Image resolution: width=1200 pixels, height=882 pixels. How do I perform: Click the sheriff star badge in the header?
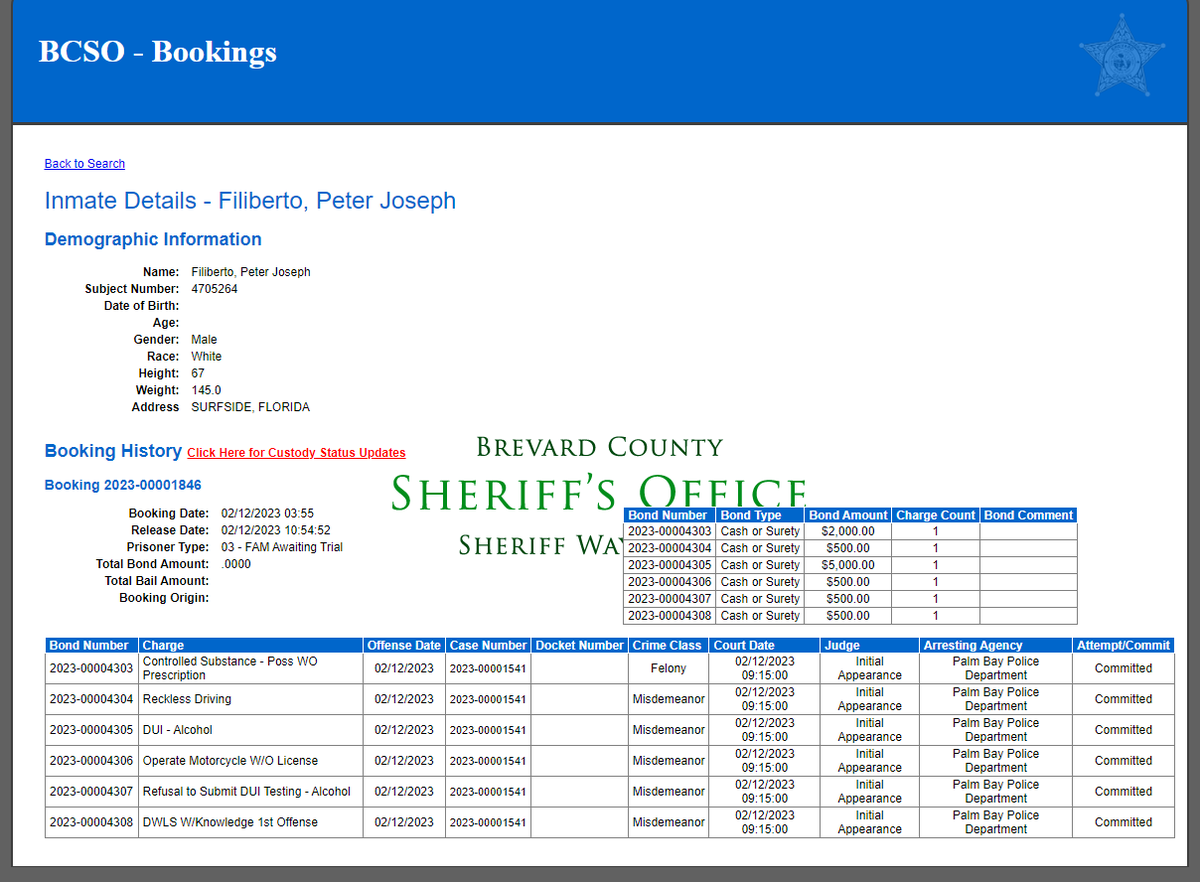click(x=1122, y=55)
